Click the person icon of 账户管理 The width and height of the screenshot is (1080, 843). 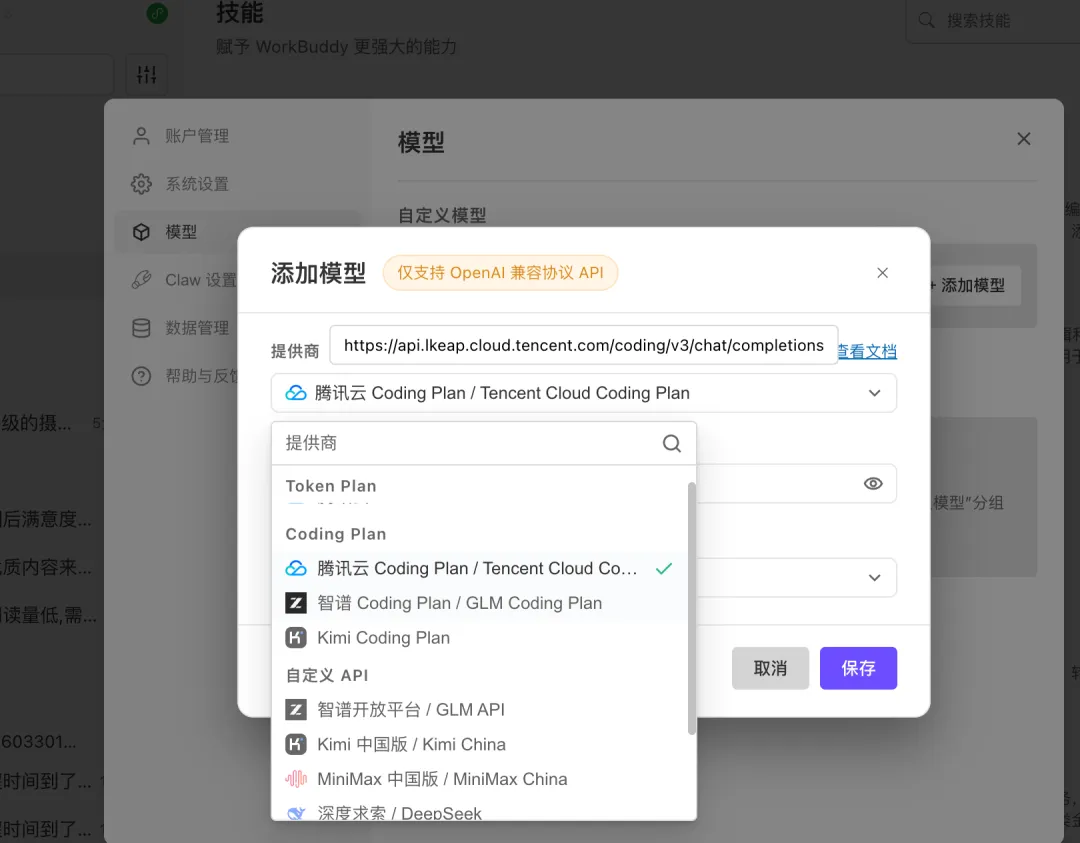141,136
